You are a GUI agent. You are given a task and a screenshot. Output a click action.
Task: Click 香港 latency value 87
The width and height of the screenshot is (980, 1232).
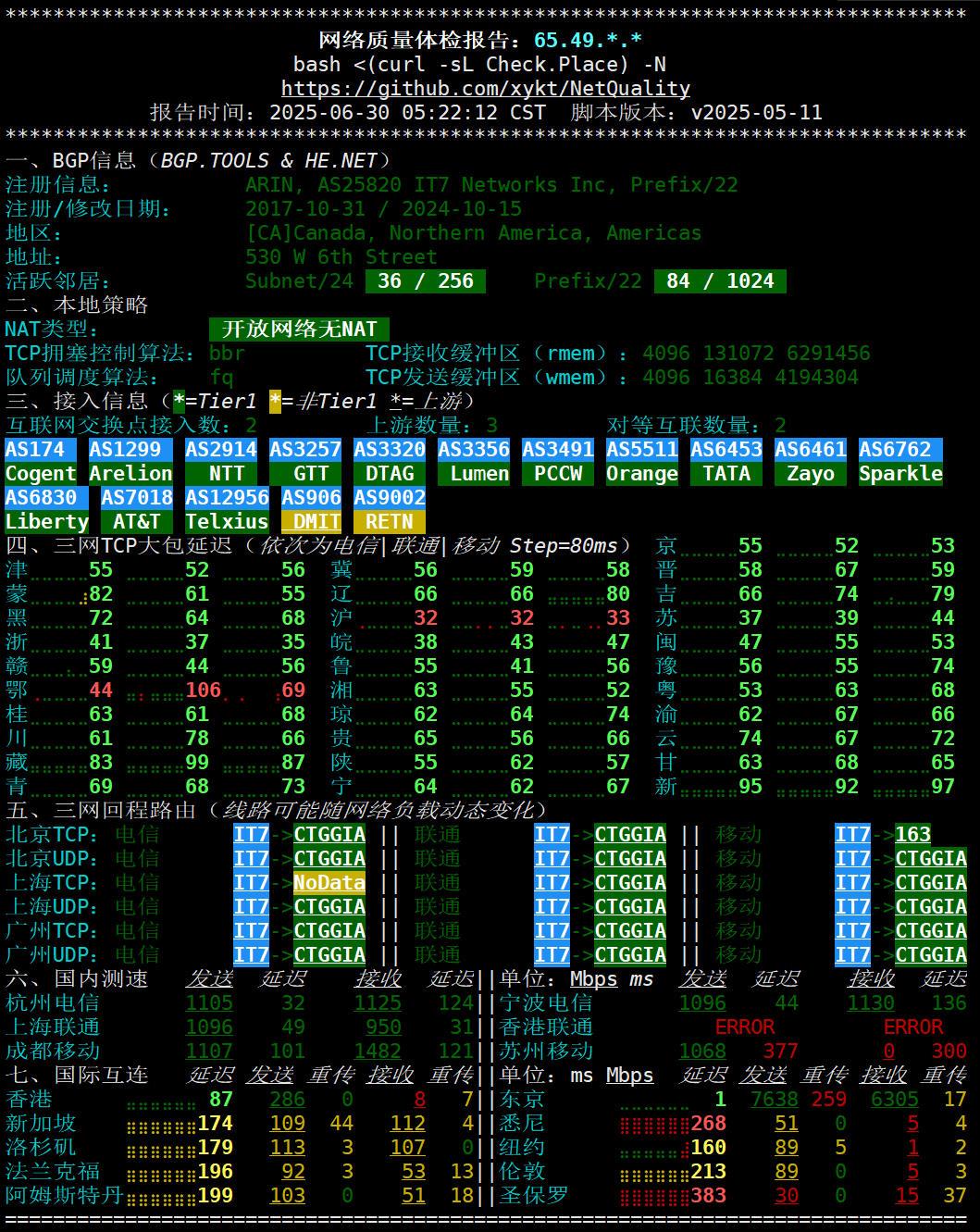tap(221, 1100)
